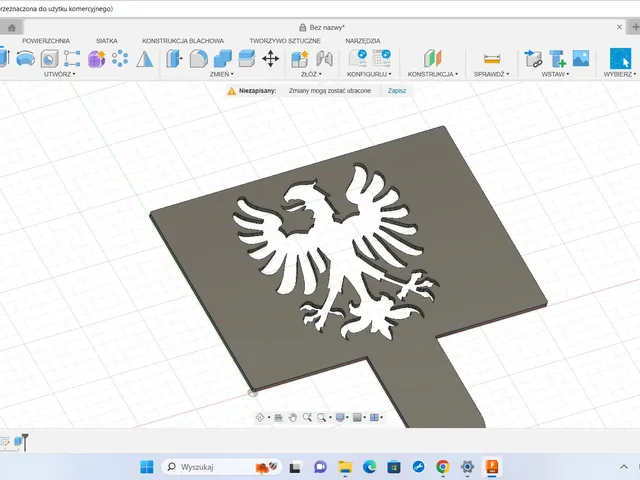640x480 pixels.
Task: Select the Bez nazwy* document tab
Action: click(x=322, y=27)
